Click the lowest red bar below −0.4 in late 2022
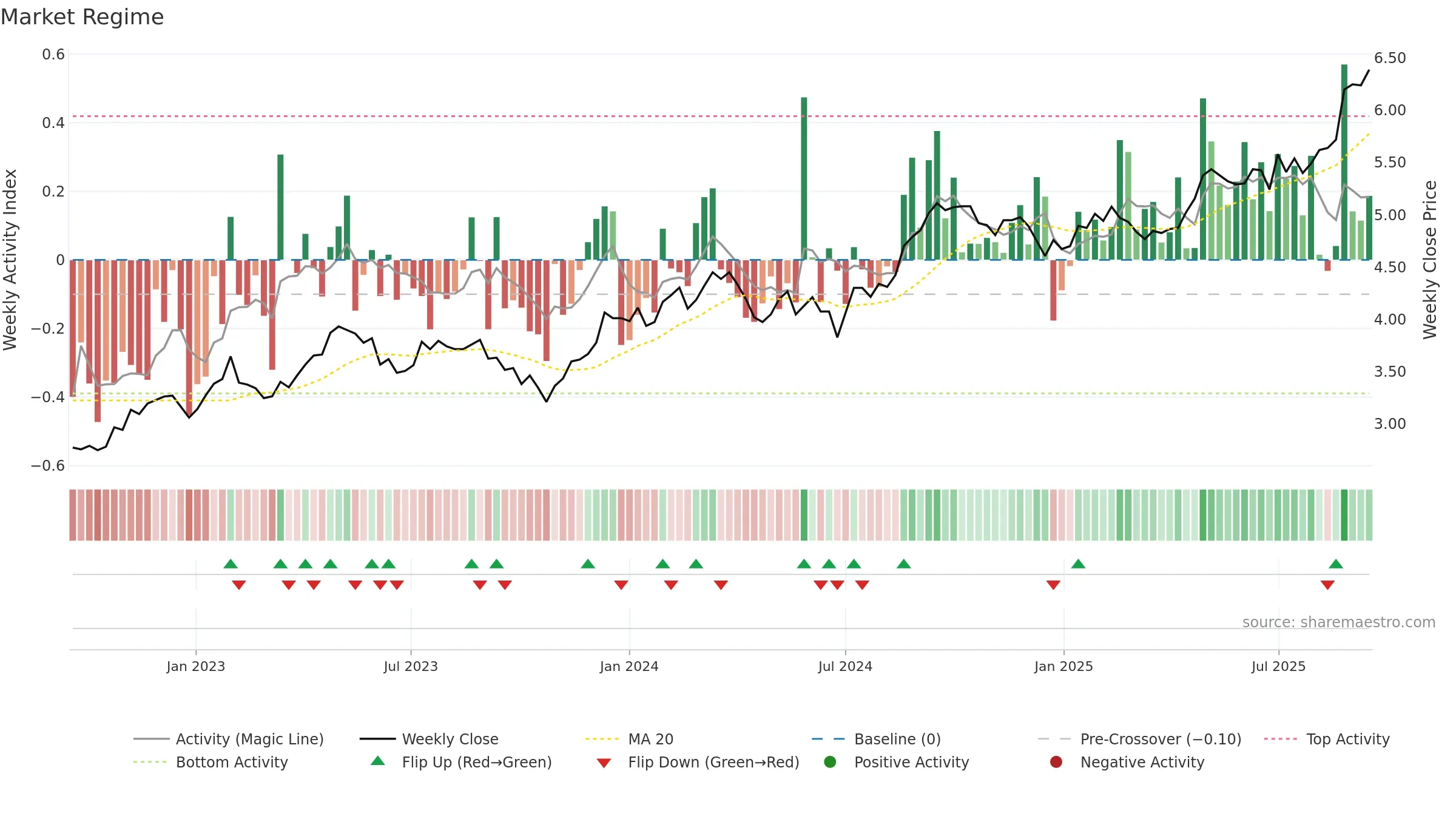The width and height of the screenshot is (1456, 819). tap(98, 341)
